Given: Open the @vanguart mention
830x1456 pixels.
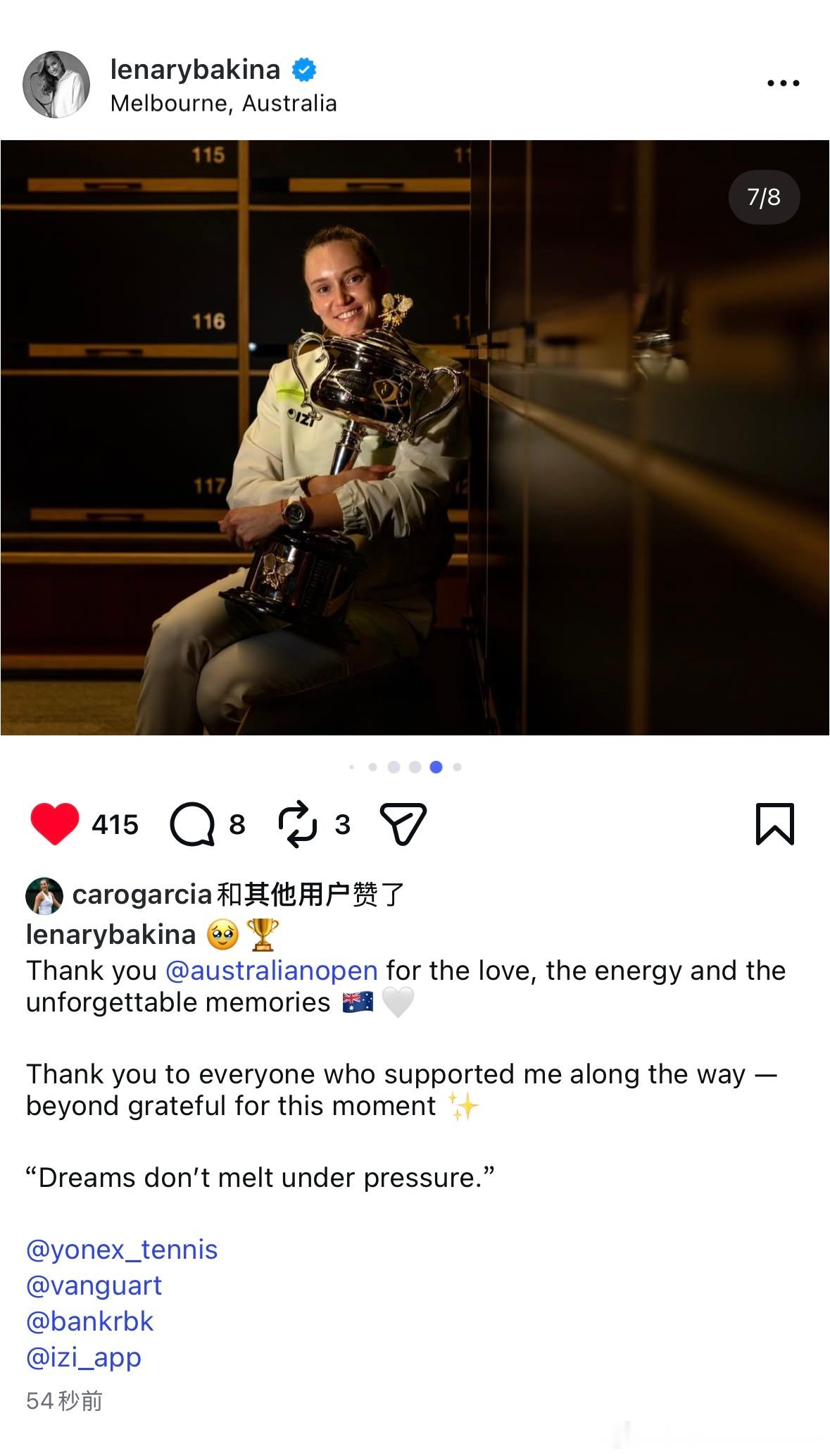Looking at the screenshot, I should click(x=94, y=1286).
